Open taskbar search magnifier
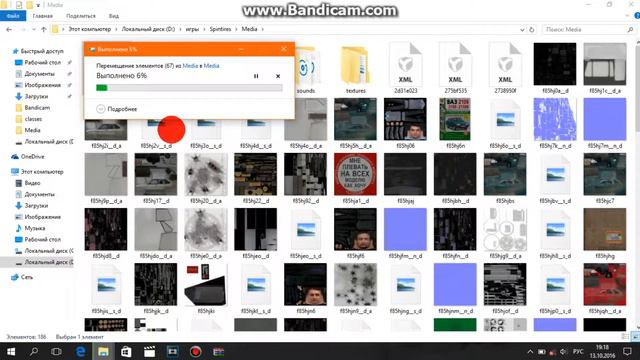The width and height of the screenshot is (640, 360). point(34,351)
